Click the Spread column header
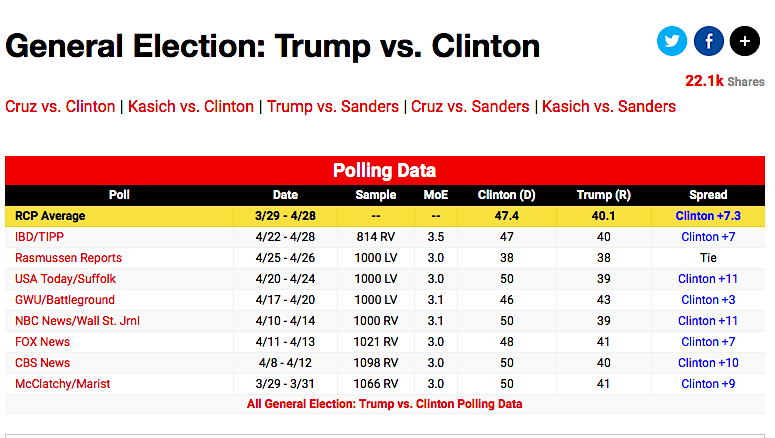Screen dimensions: 775x438 (708, 195)
